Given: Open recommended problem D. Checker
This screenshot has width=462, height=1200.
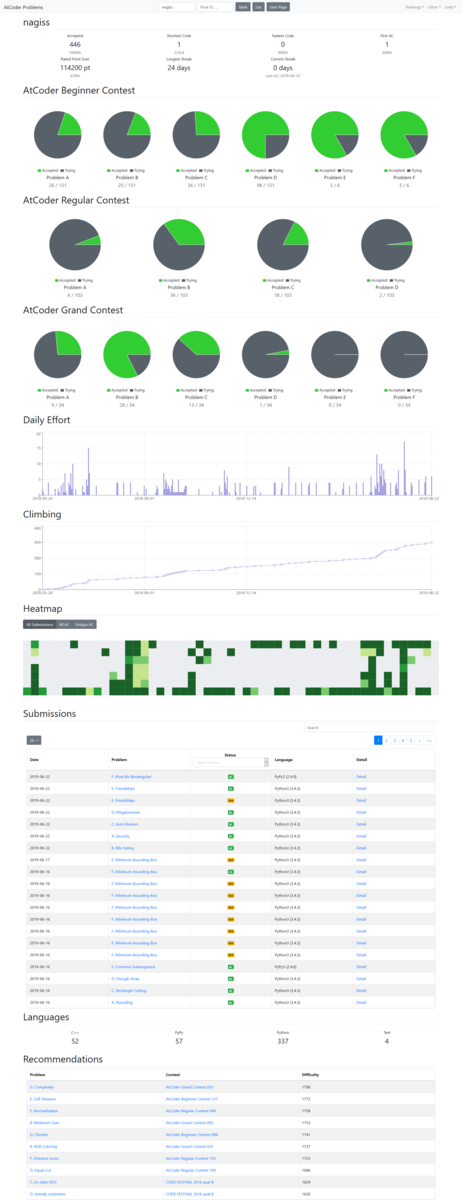Looking at the screenshot, I should (x=39, y=1134).
